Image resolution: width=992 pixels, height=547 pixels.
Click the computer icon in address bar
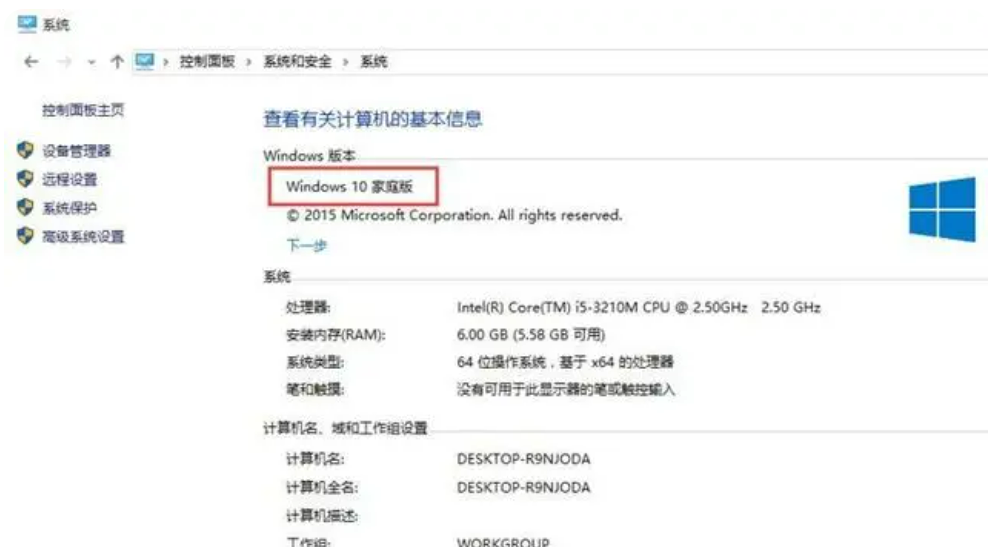tap(145, 61)
